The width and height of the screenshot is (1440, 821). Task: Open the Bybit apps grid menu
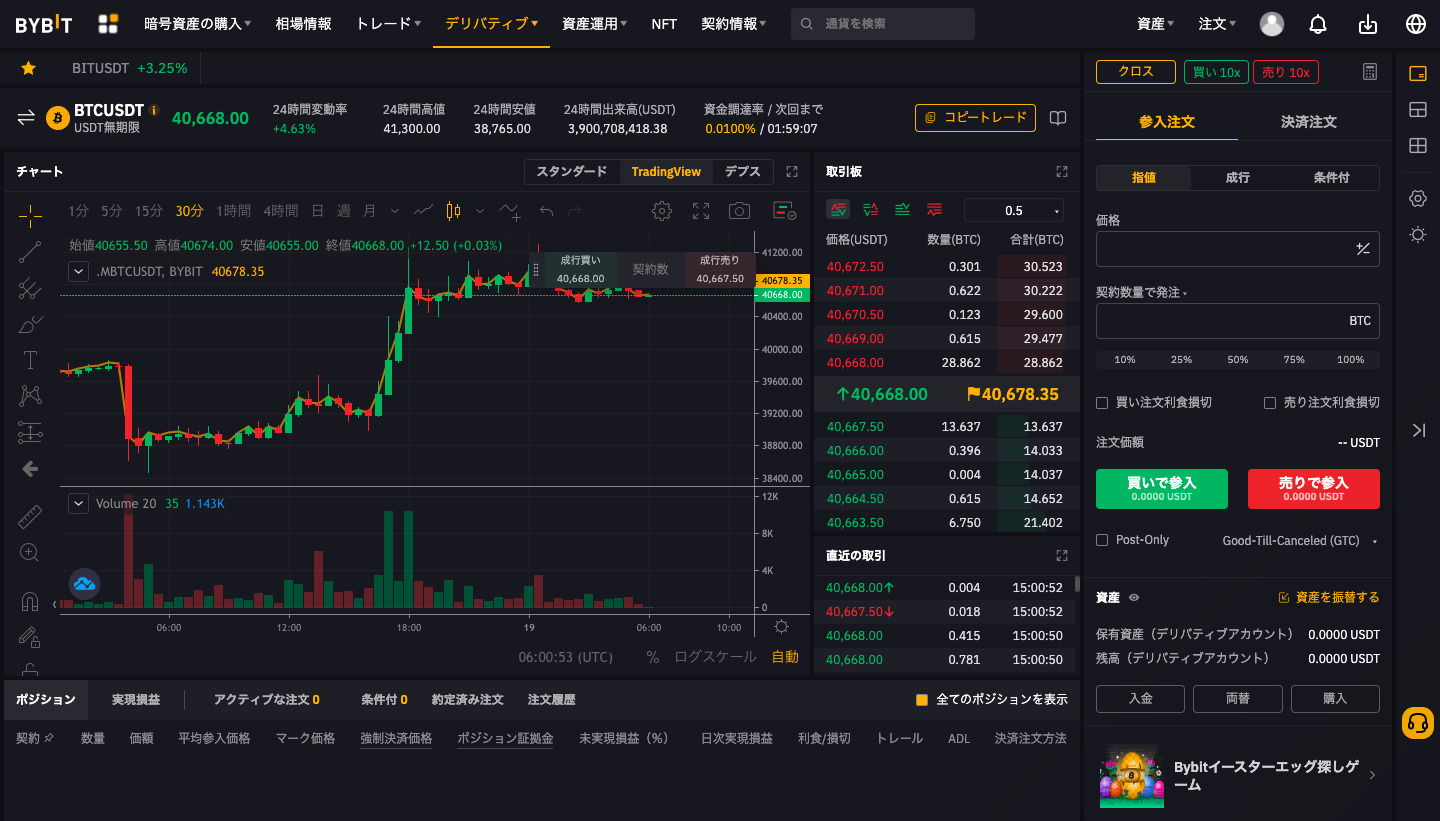tap(108, 24)
